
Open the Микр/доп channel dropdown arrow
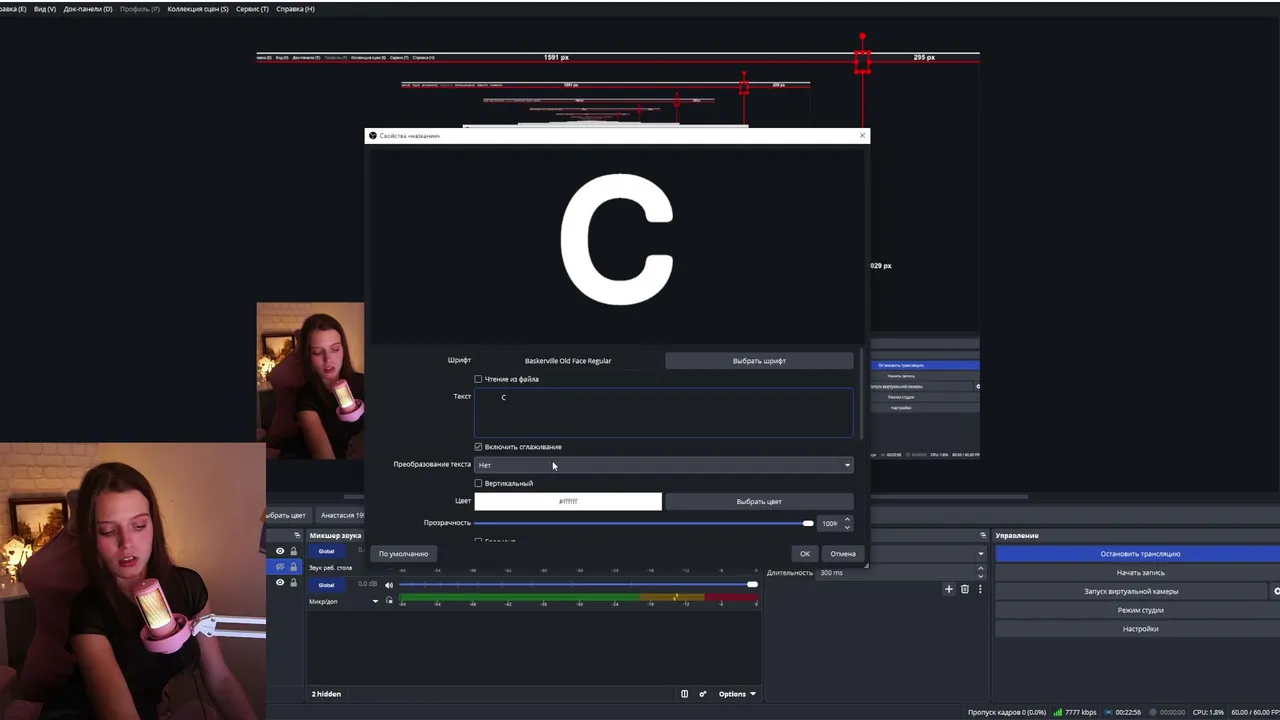pyautogui.click(x=375, y=601)
